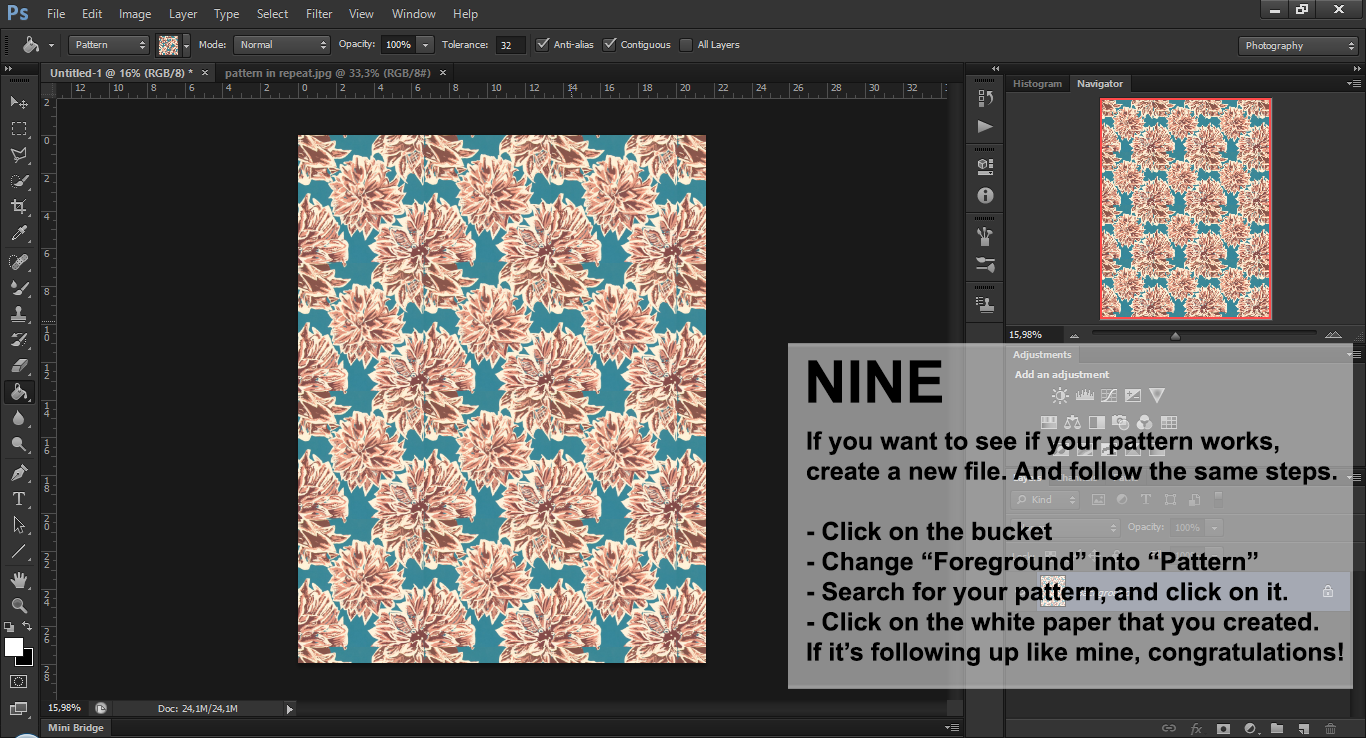Open the Filter menu
The height and width of the screenshot is (738, 1366).
319,14
